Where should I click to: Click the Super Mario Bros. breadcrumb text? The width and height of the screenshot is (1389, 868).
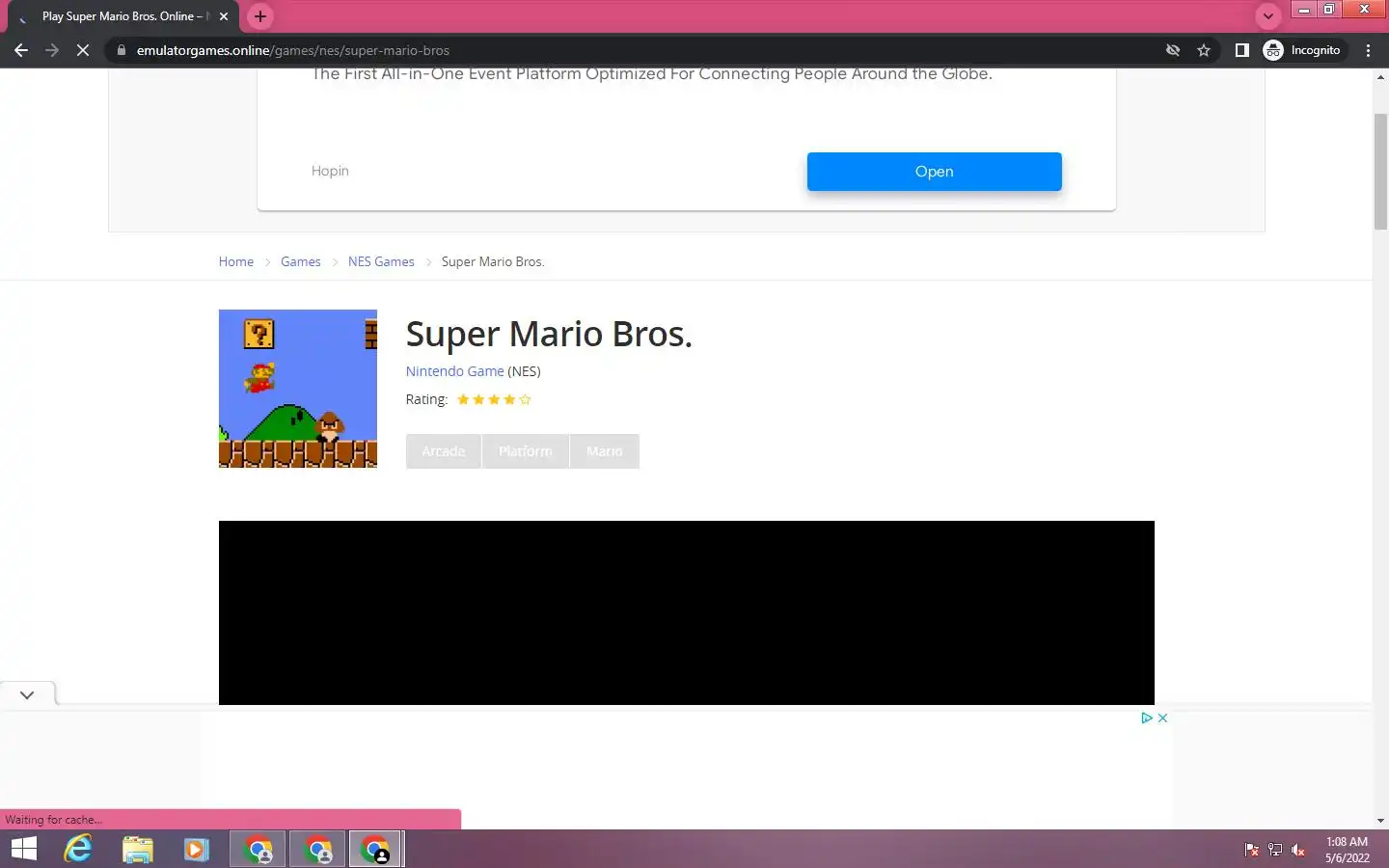click(493, 261)
